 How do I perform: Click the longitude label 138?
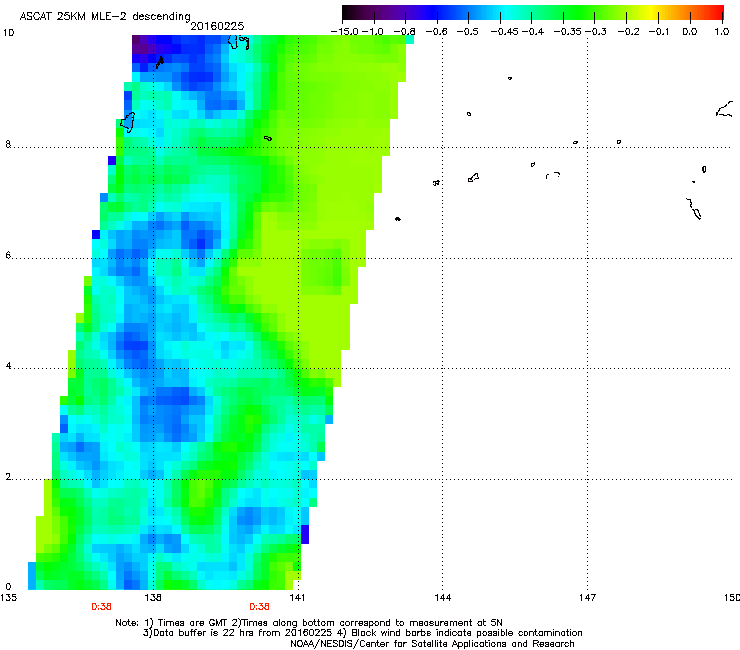click(153, 598)
